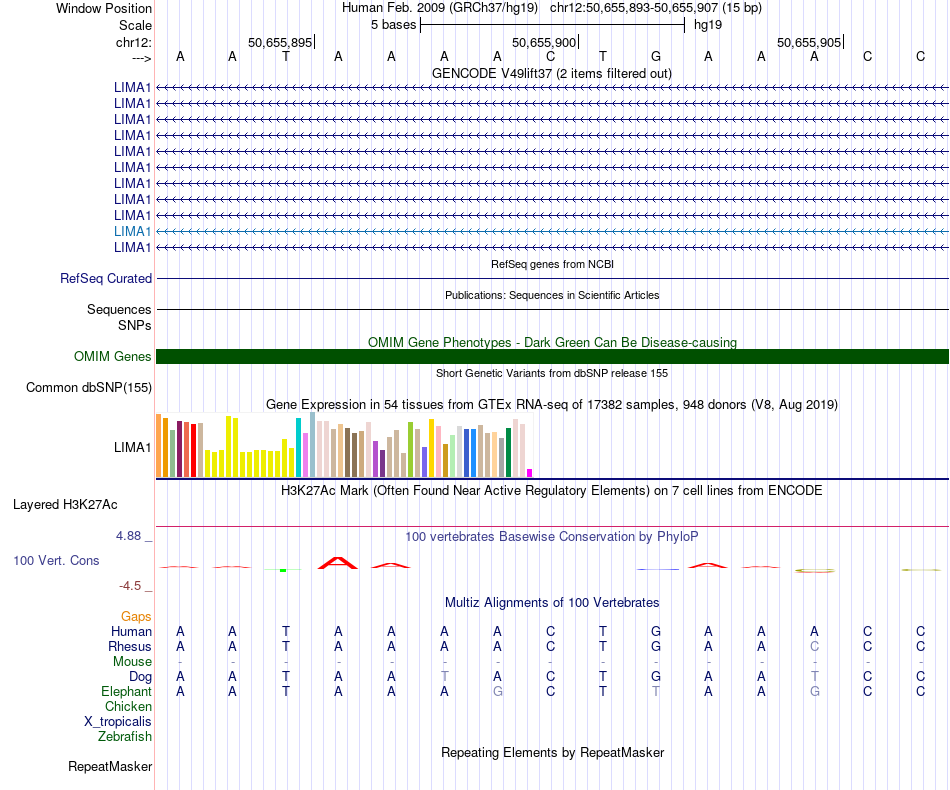Click the 50,655,895 ruler position marker
Viewport: 950px width, 790px height.
(280, 42)
